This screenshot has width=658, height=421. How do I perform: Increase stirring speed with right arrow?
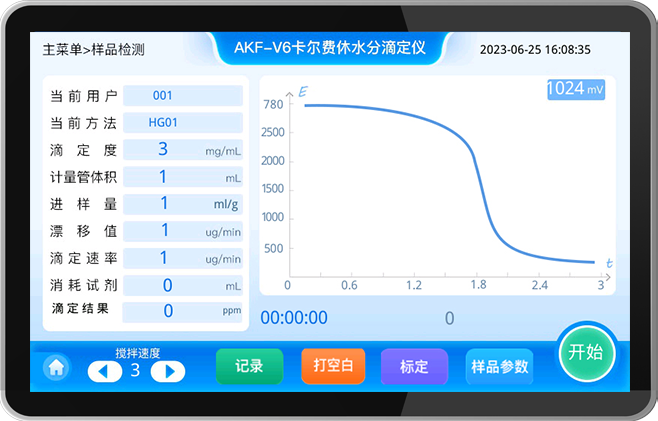(x=168, y=371)
